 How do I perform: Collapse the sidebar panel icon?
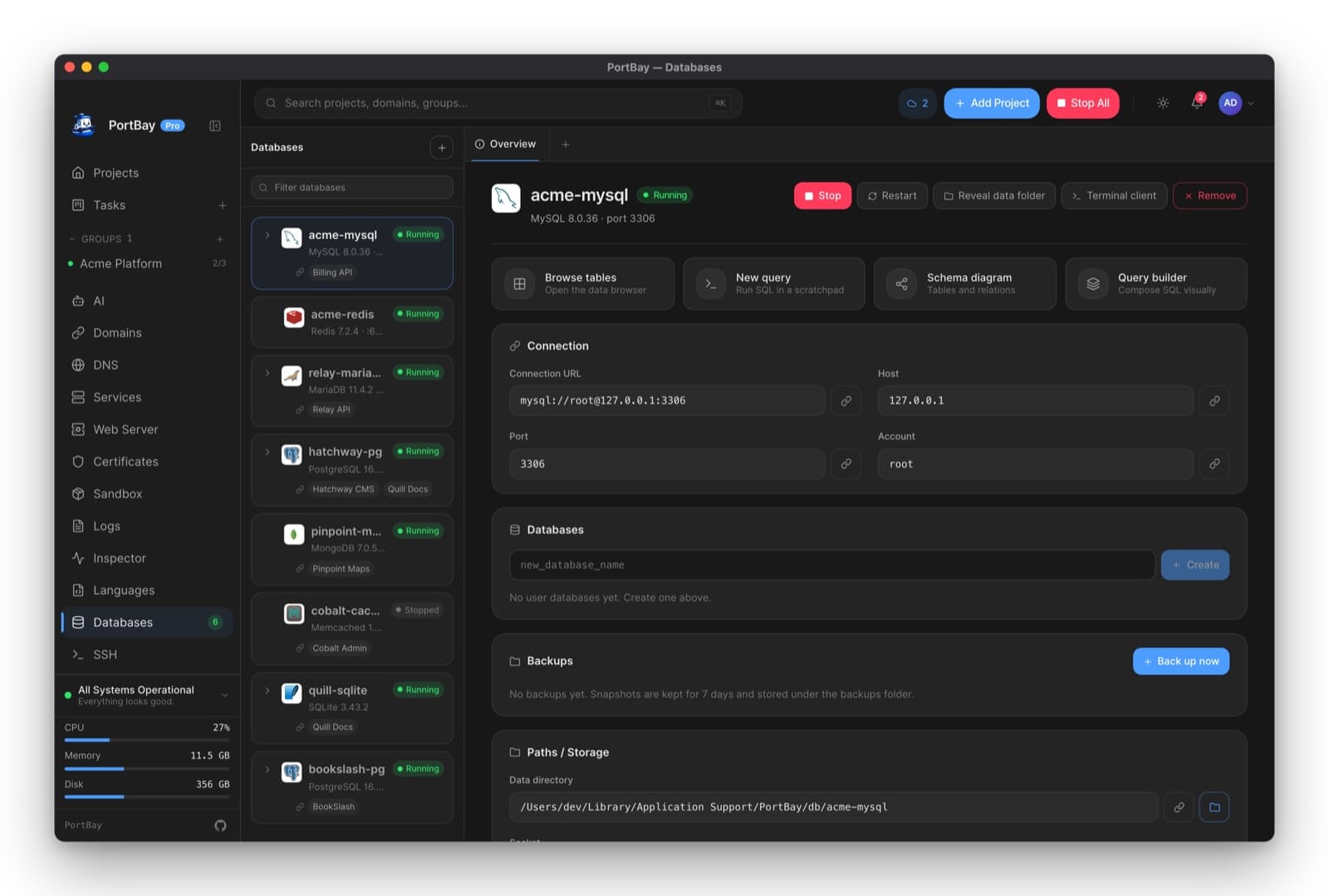215,125
